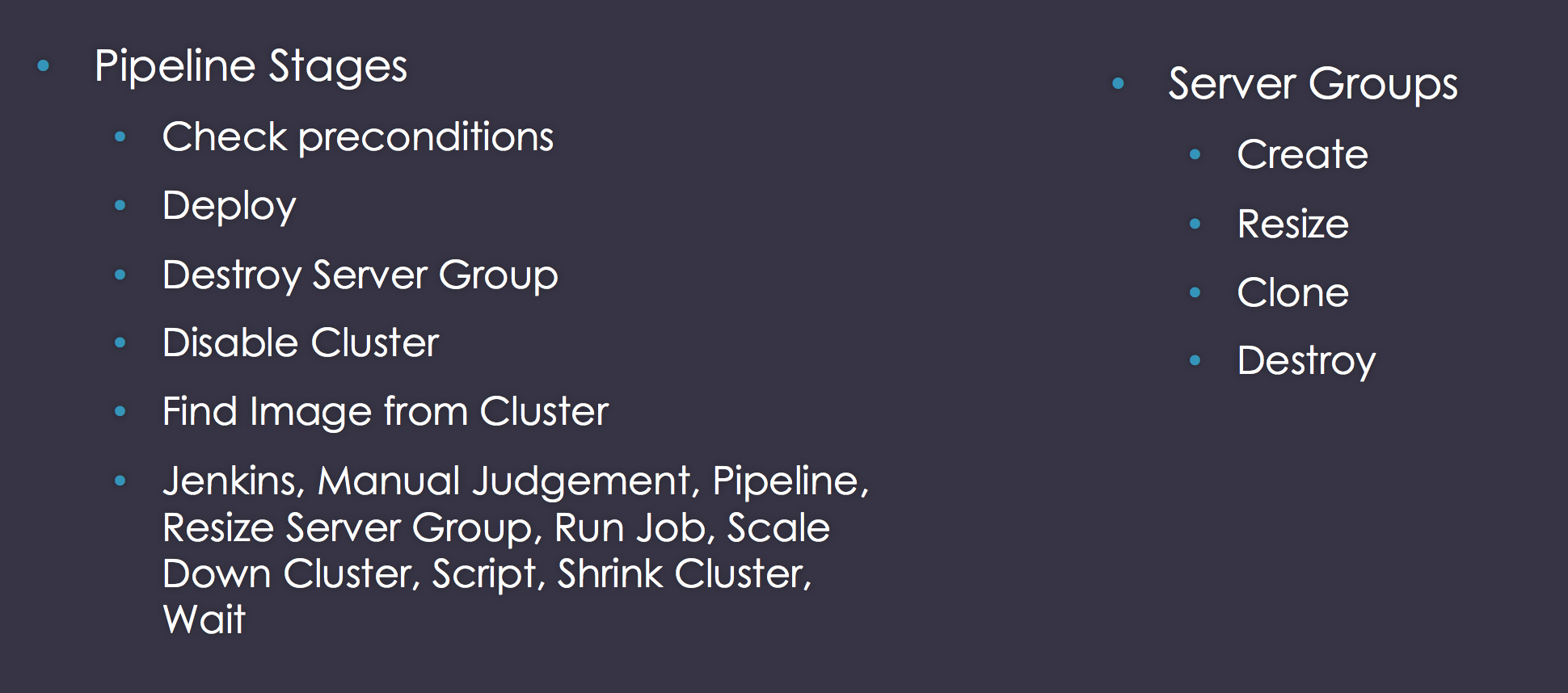Select the bullet next to "Create"
The width and height of the screenshot is (1568, 693).
(1195, 153)
